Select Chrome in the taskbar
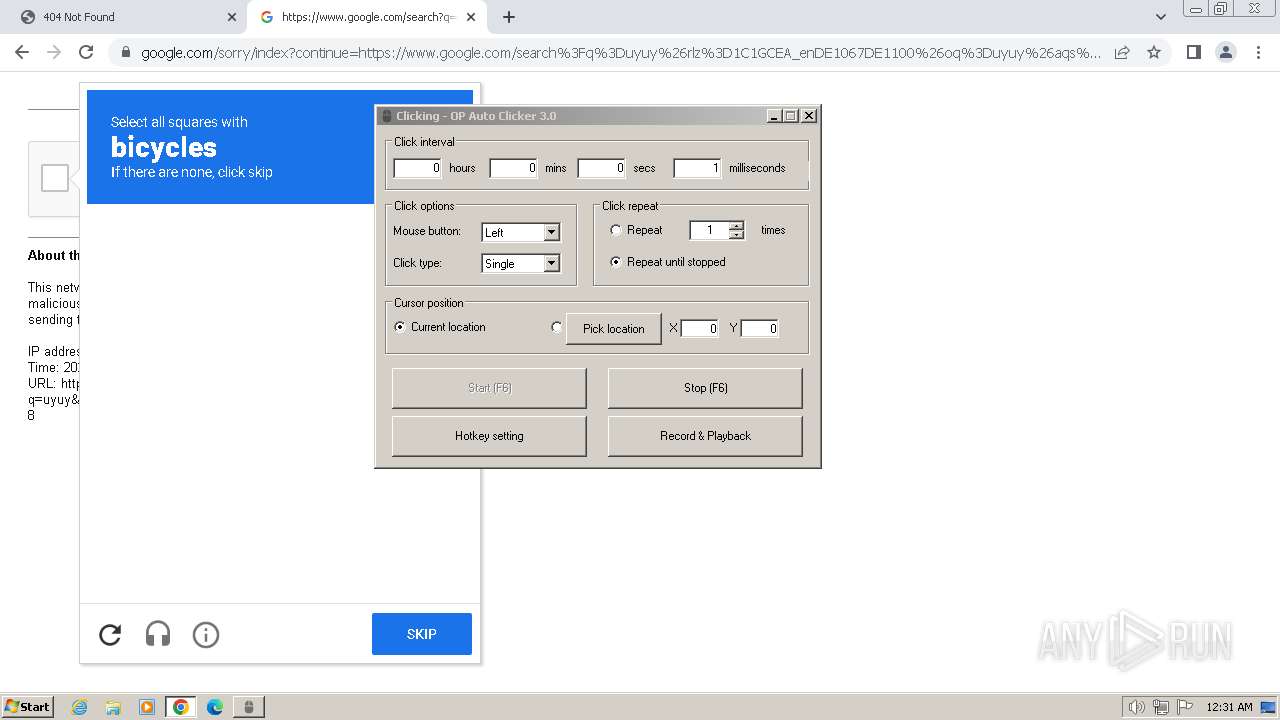The width and height of the screenshot is (1280, 720). click(x=181, y=707)
